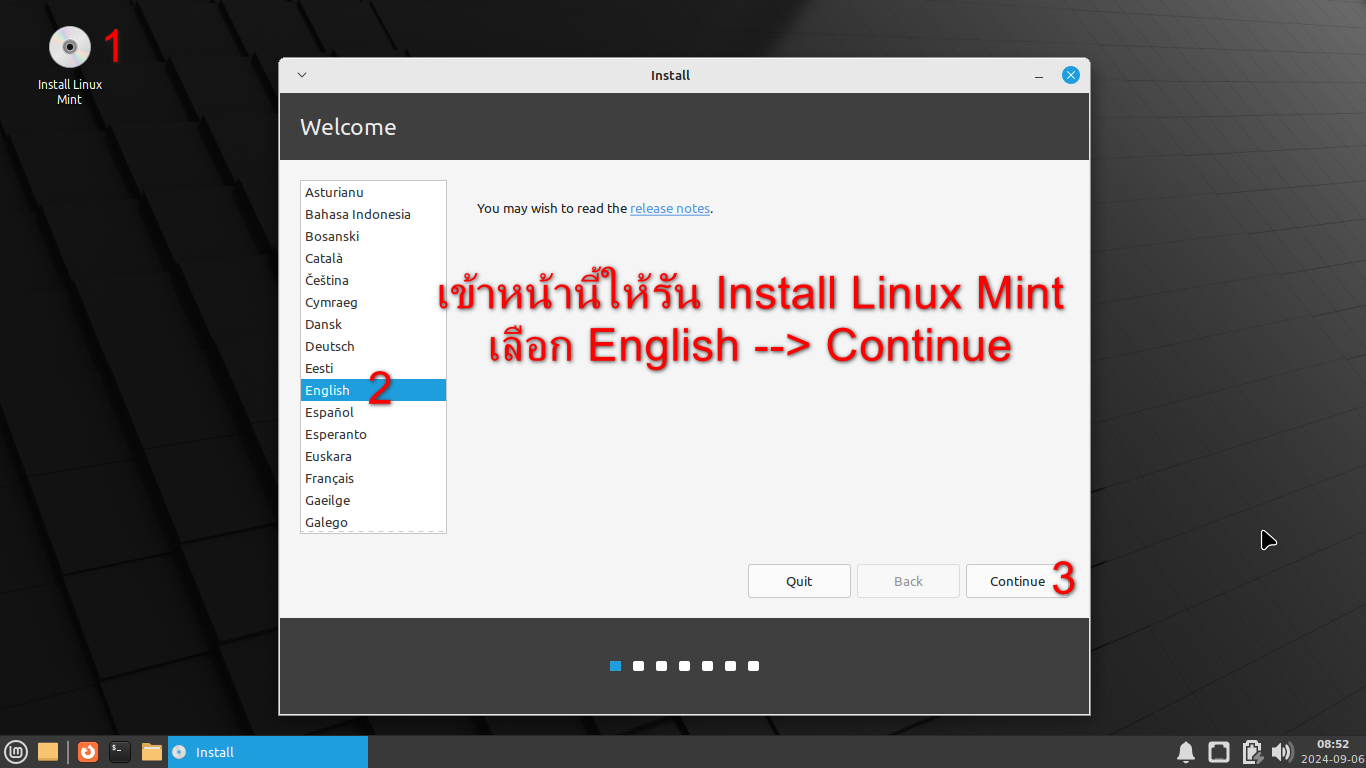Click the Install window taskbar entry

(x=268, y=752)
